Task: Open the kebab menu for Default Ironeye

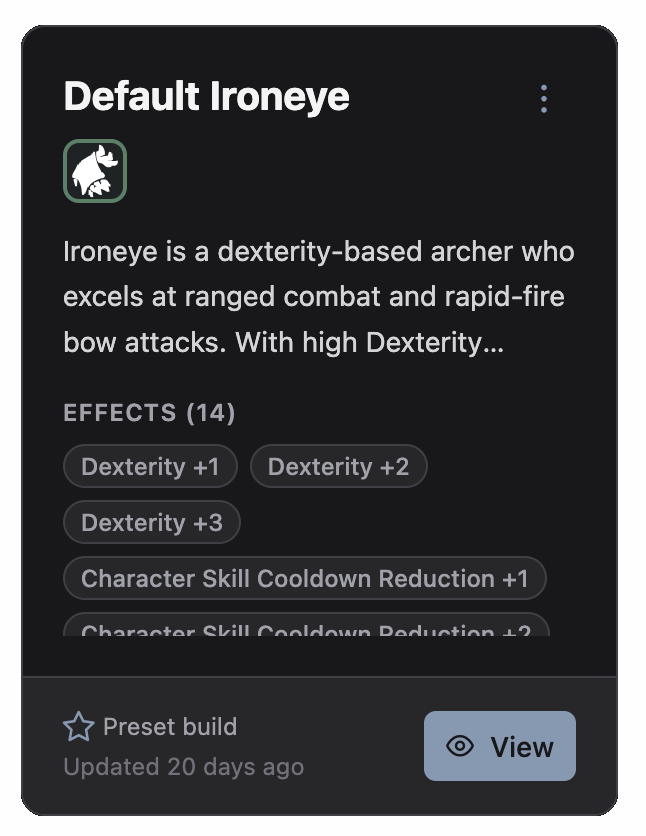Action: click(x=543, y=98)
